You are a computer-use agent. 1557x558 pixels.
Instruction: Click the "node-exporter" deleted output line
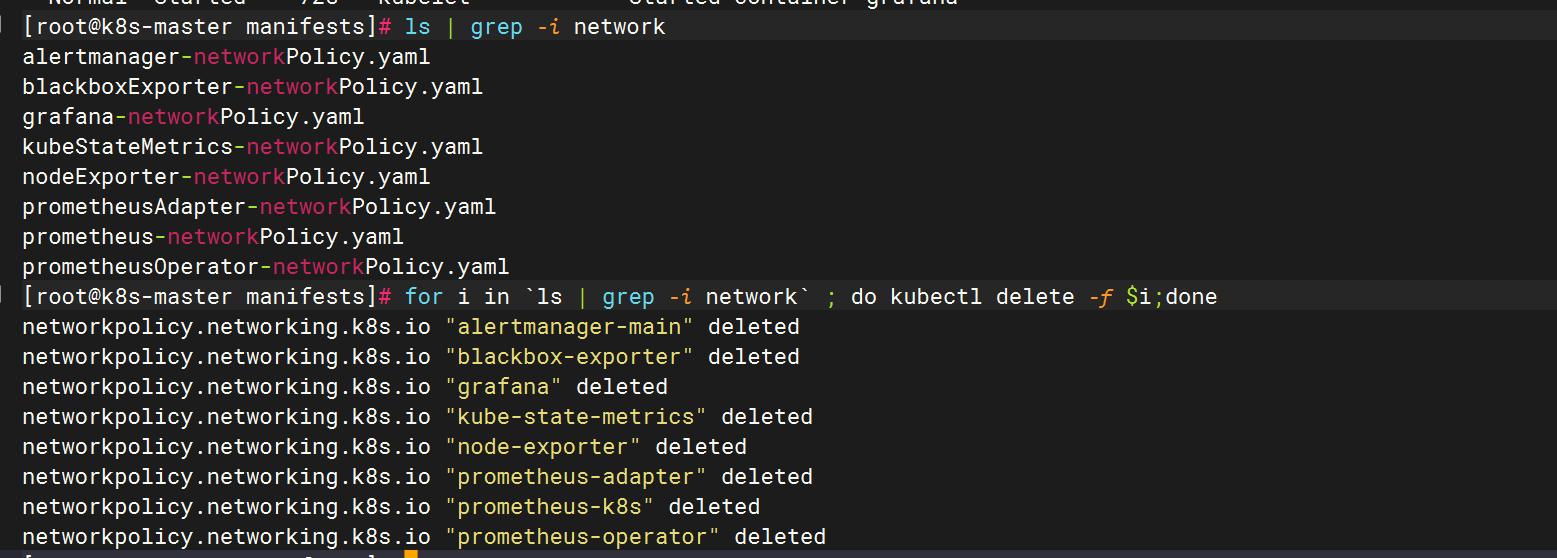coord(385,447)
